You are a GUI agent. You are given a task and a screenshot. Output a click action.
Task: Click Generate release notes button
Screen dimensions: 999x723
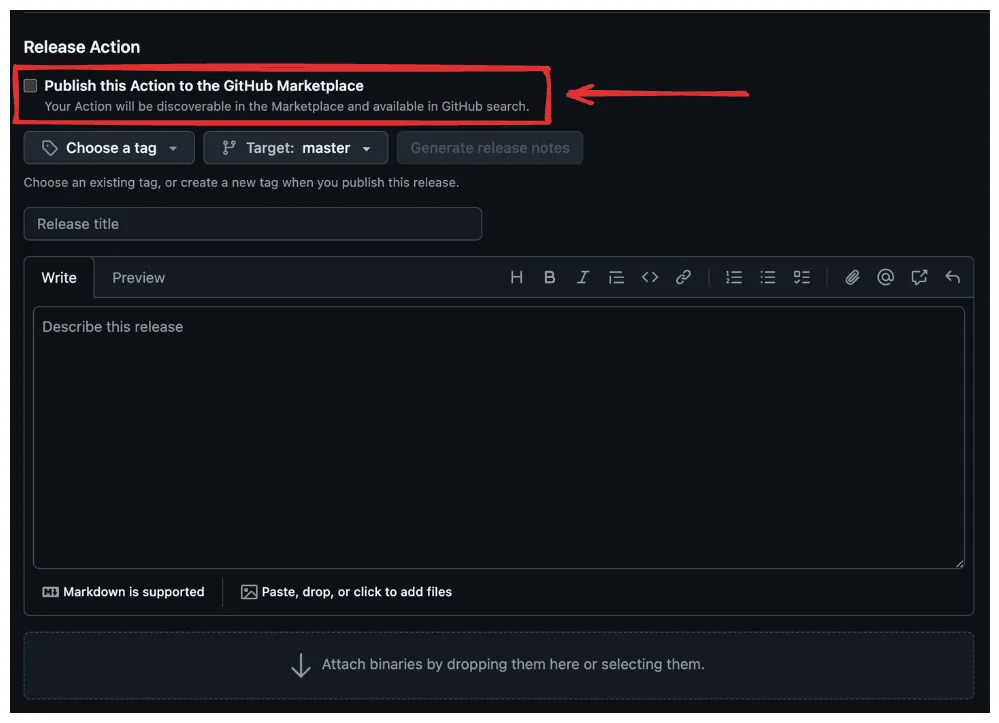pos(489,148)
